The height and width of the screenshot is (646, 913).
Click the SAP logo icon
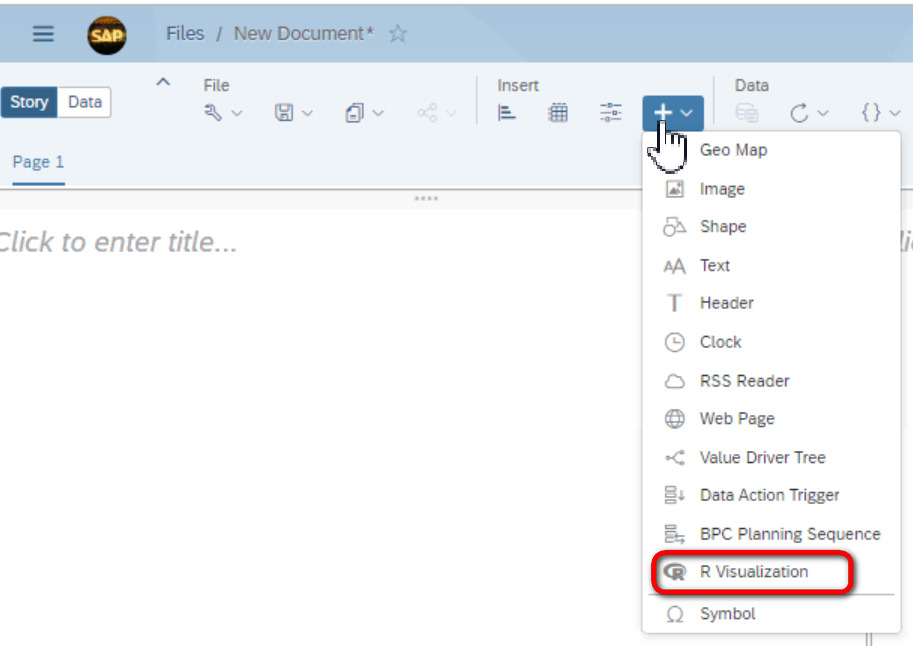pos(107,36)
